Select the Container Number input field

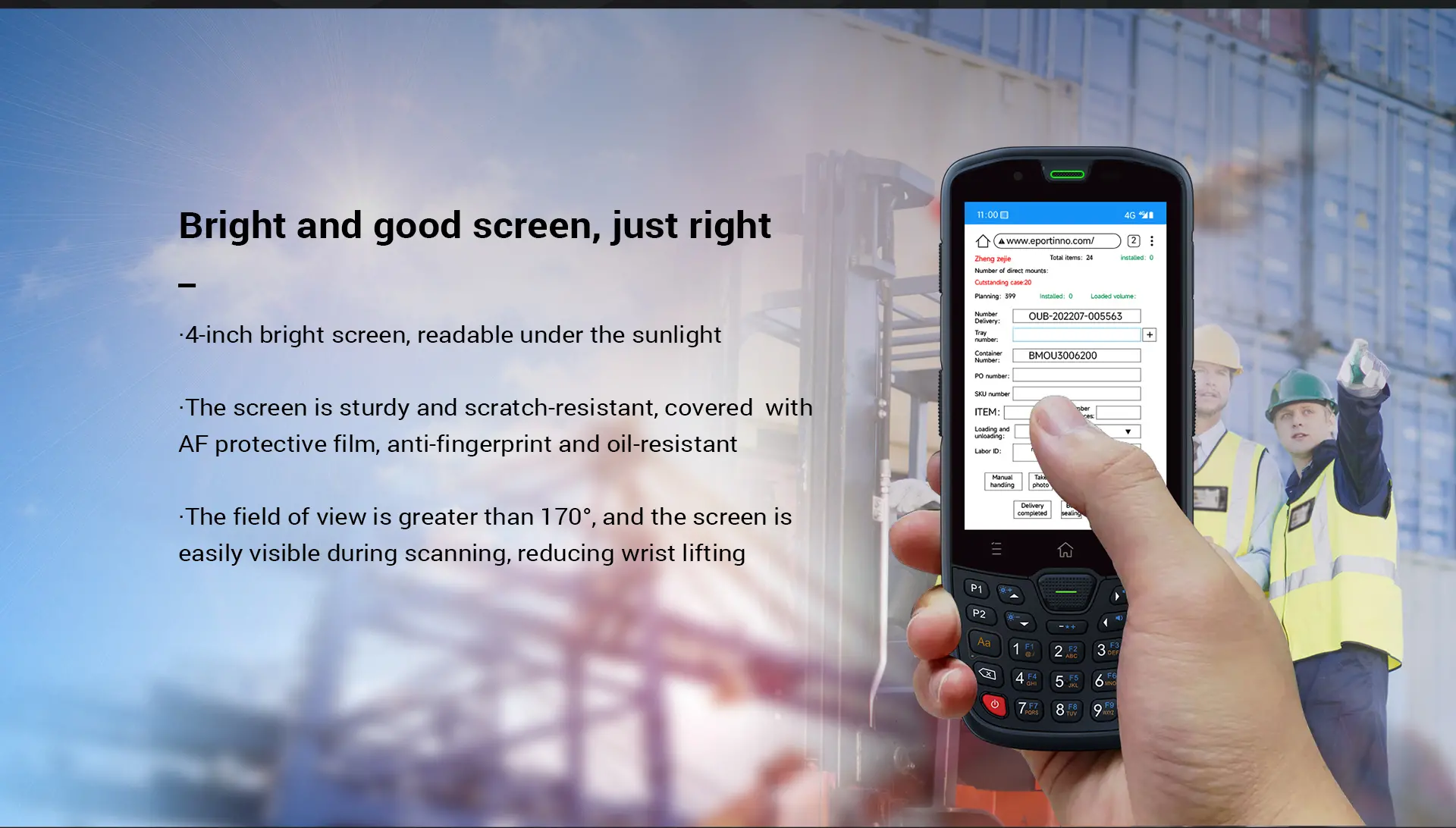[1077, 355]
